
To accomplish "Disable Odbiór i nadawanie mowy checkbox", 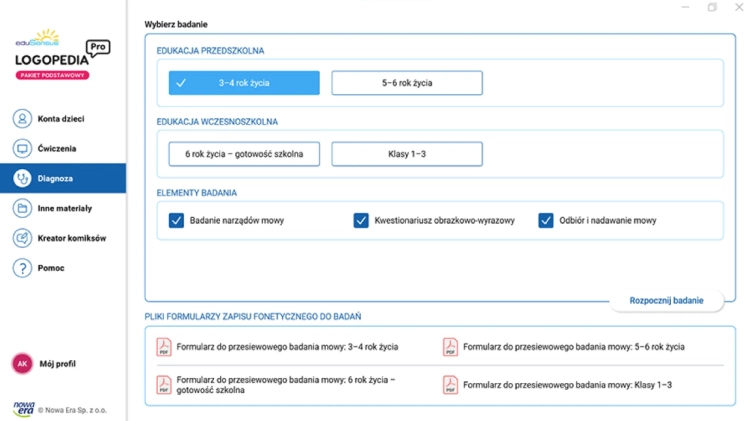I will (x=546, y=221).
